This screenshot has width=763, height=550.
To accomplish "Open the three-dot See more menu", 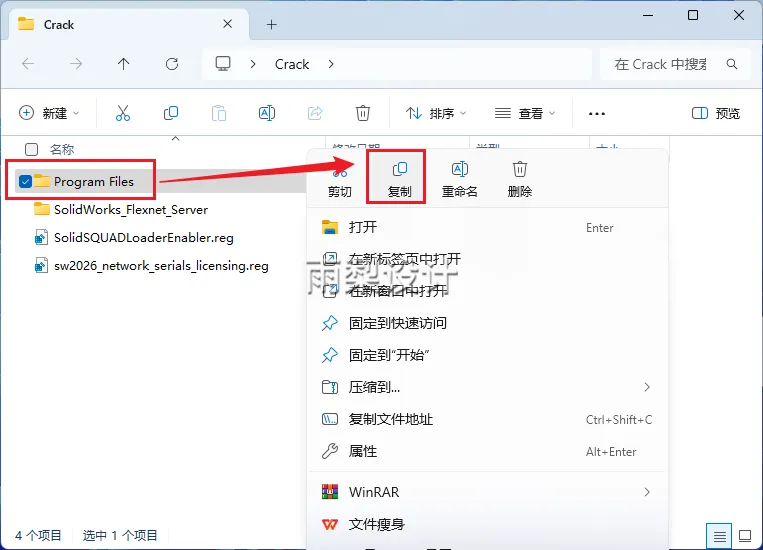I will [x=597, y=114].
